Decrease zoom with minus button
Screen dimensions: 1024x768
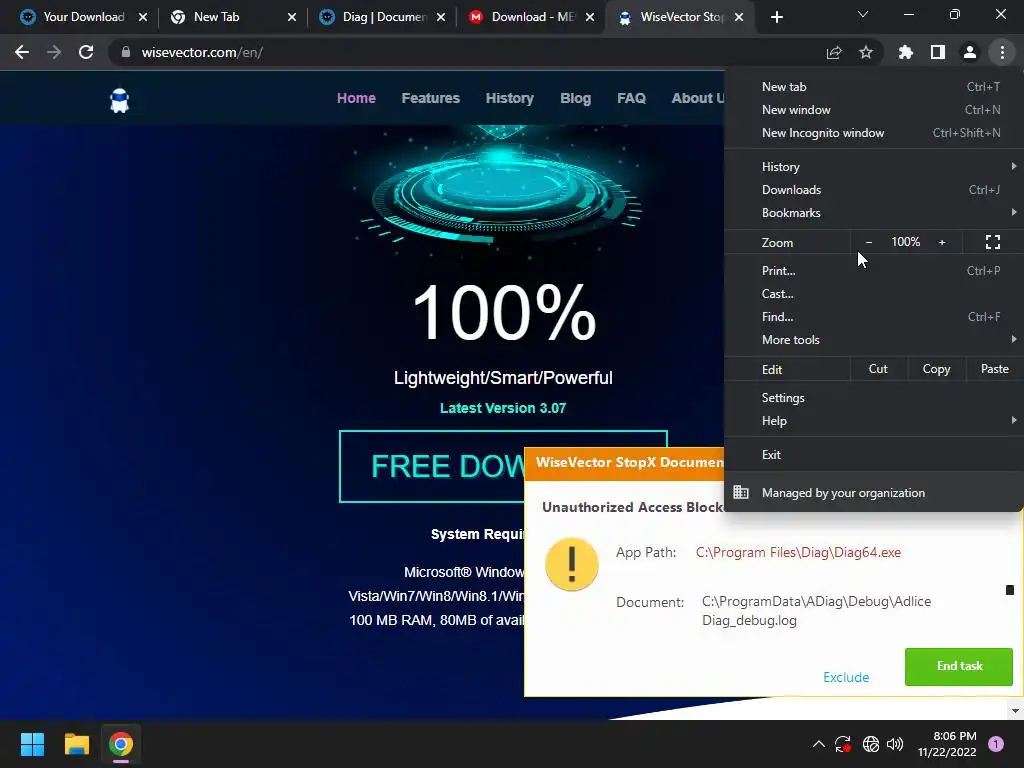click(869, 242)
